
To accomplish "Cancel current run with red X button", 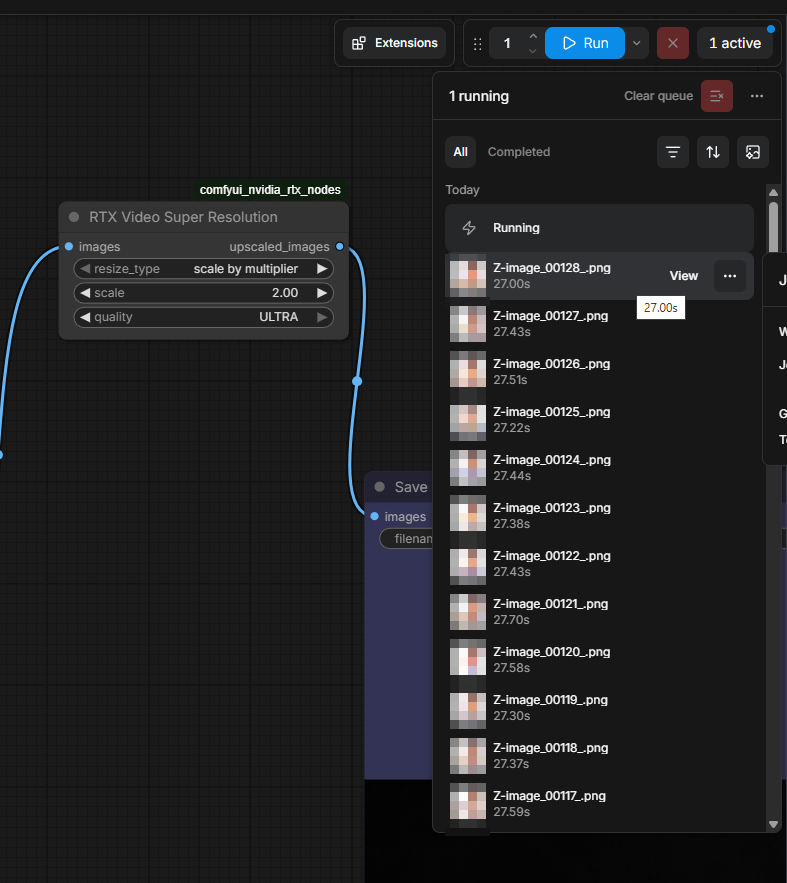I will [x=673, y=43].
